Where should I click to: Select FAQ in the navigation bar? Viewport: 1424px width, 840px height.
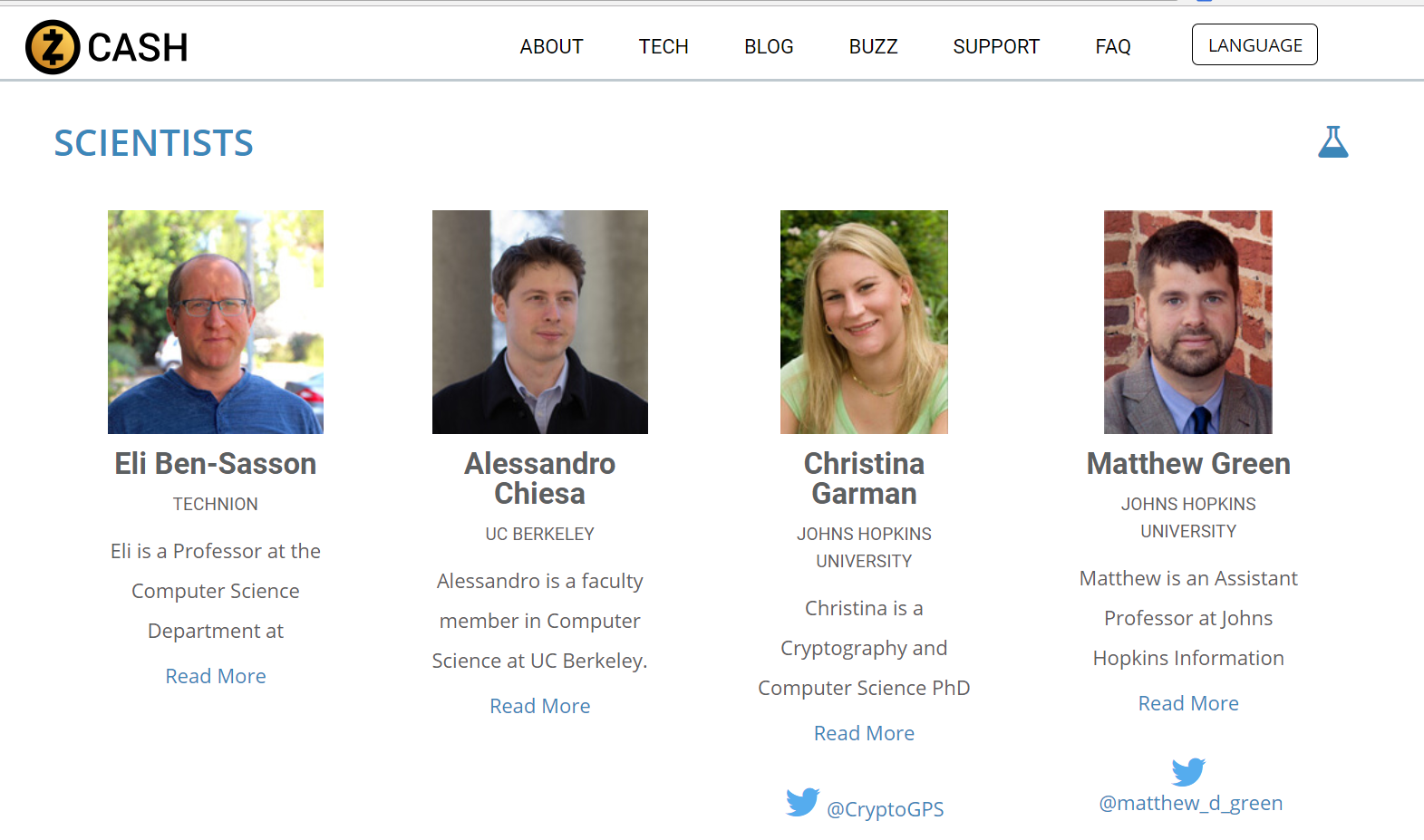(x=1112, y=46)
